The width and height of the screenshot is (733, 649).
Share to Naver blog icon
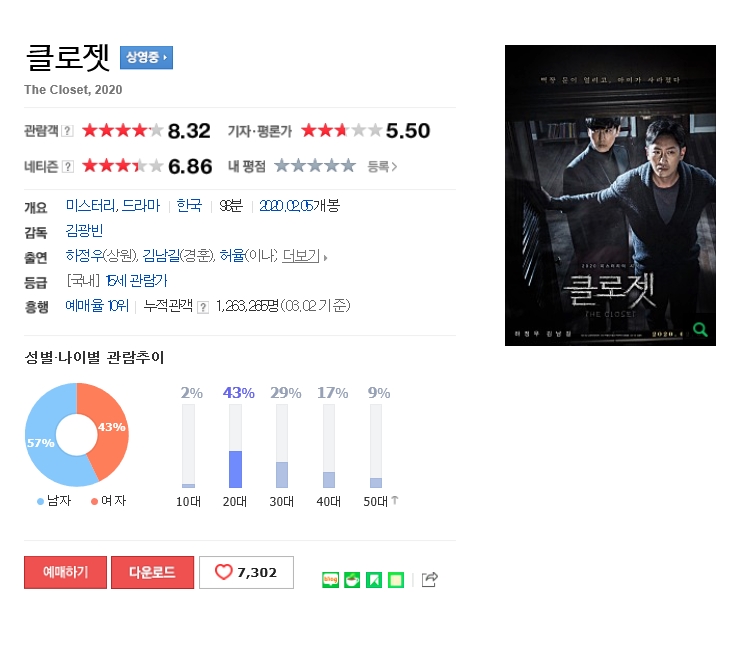click(331, 580)
